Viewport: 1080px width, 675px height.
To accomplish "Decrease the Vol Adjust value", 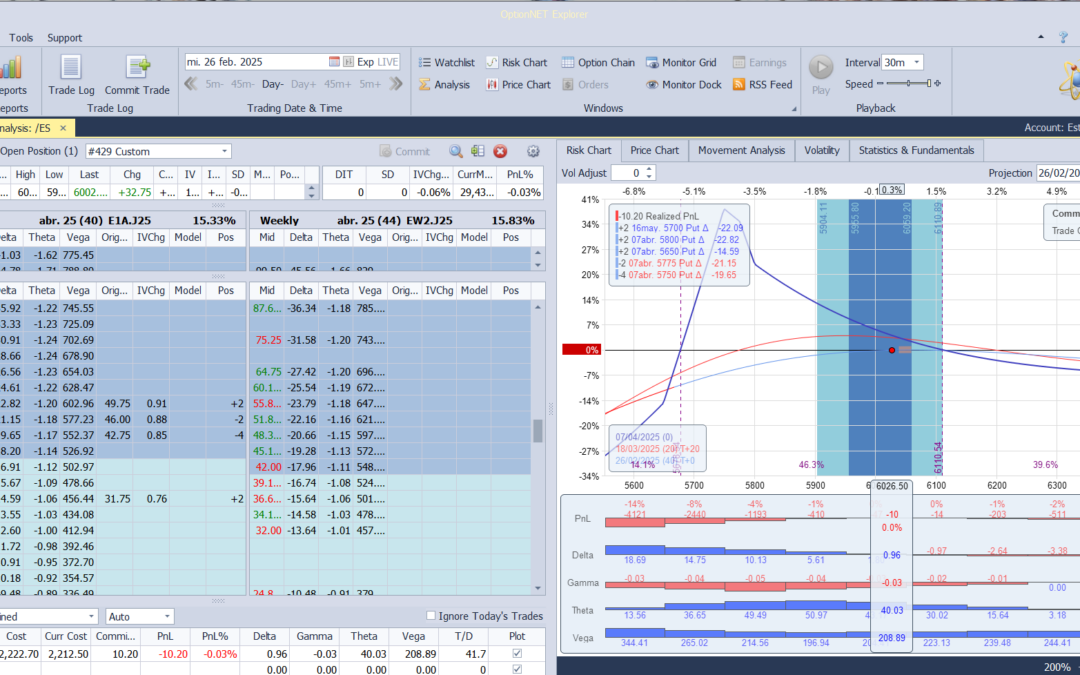I will click(x=649, y=177).
